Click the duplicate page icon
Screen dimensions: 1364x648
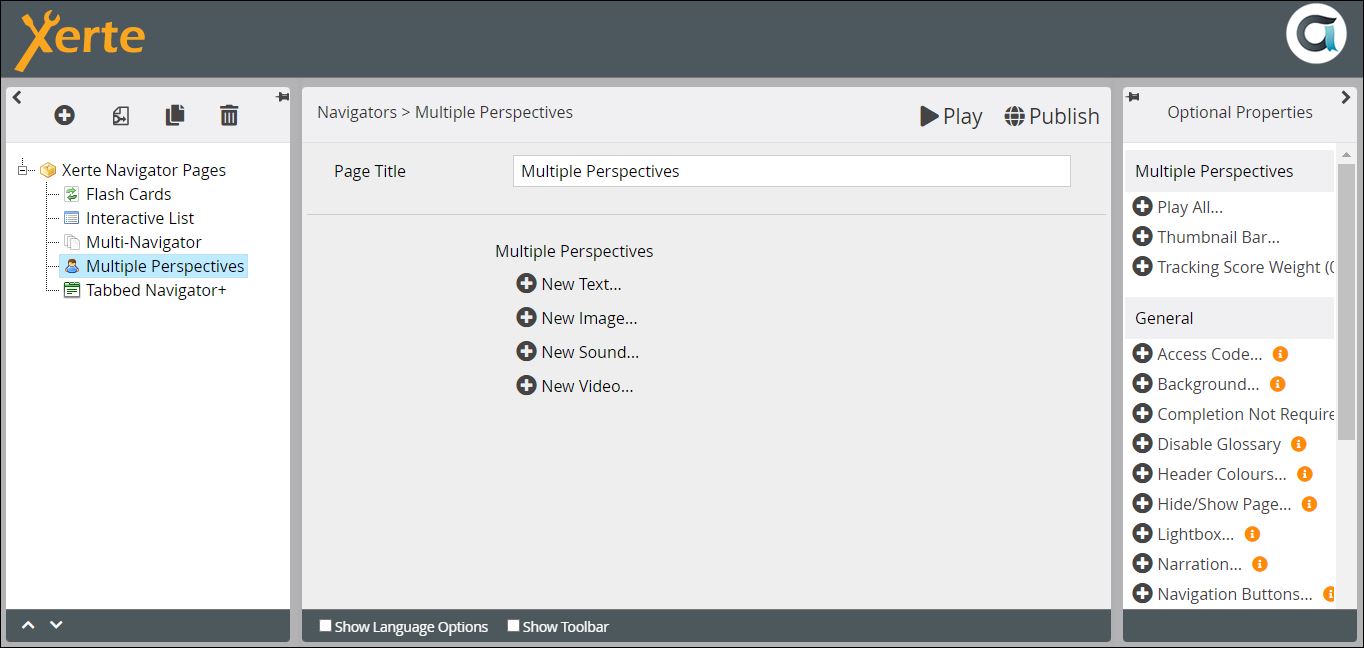175,116
